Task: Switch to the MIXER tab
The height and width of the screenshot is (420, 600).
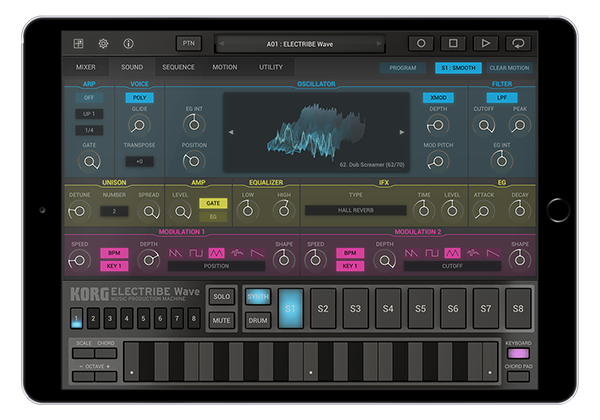Action: [x=86, y=67]
